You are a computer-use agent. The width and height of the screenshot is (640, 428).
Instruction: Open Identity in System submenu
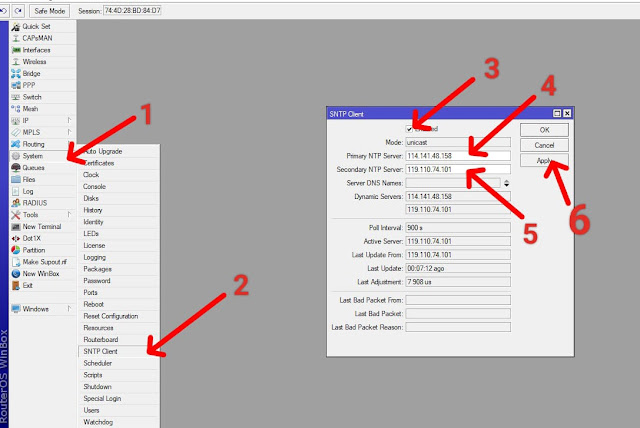tap(118, 222)
